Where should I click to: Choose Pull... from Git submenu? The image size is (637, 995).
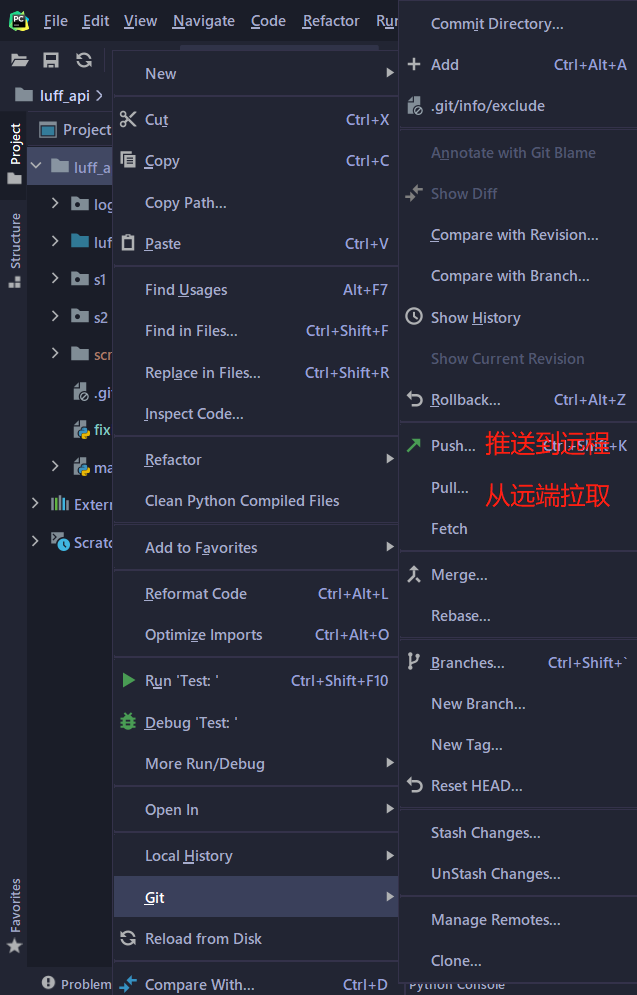(x=518, y=487)
